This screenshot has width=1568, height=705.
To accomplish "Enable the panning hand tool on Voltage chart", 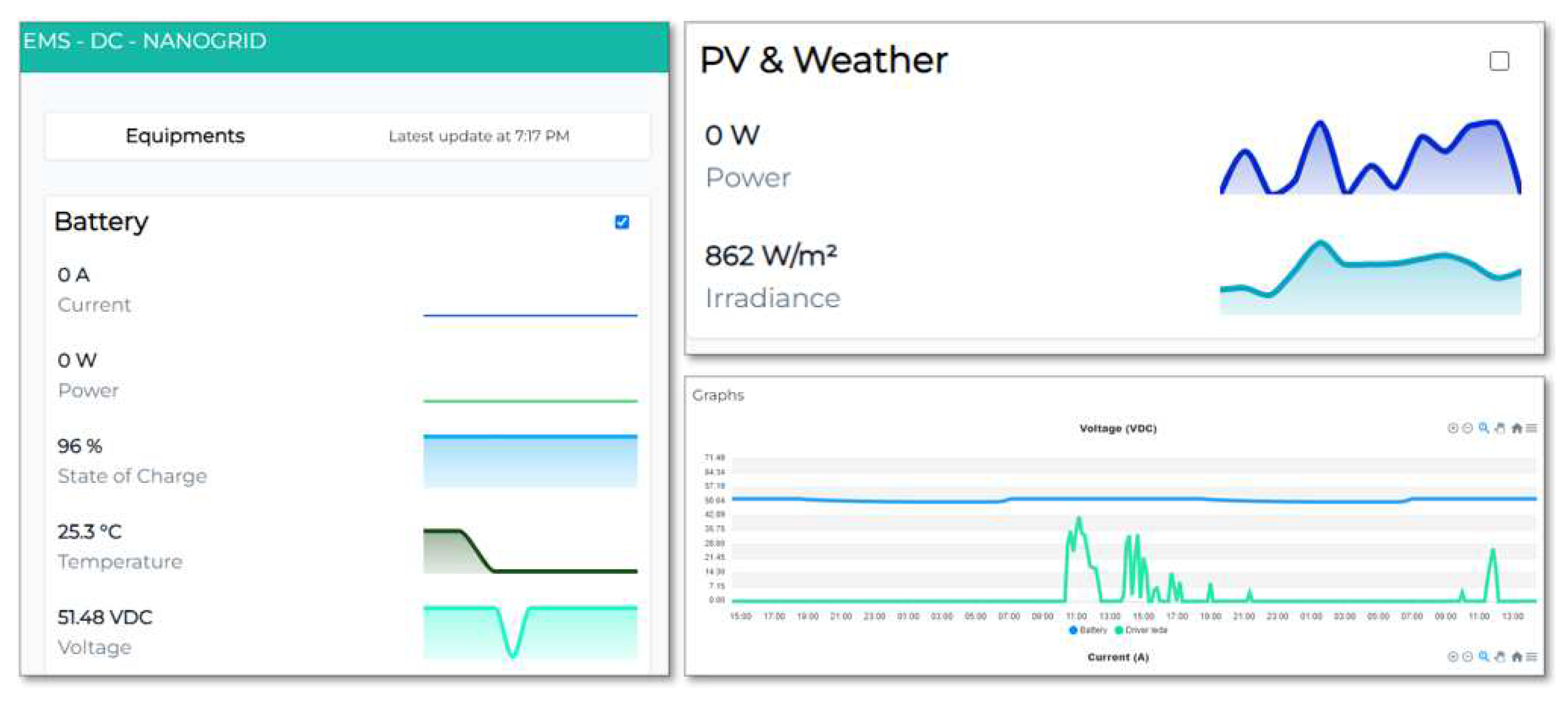I will click(1500, 428).
